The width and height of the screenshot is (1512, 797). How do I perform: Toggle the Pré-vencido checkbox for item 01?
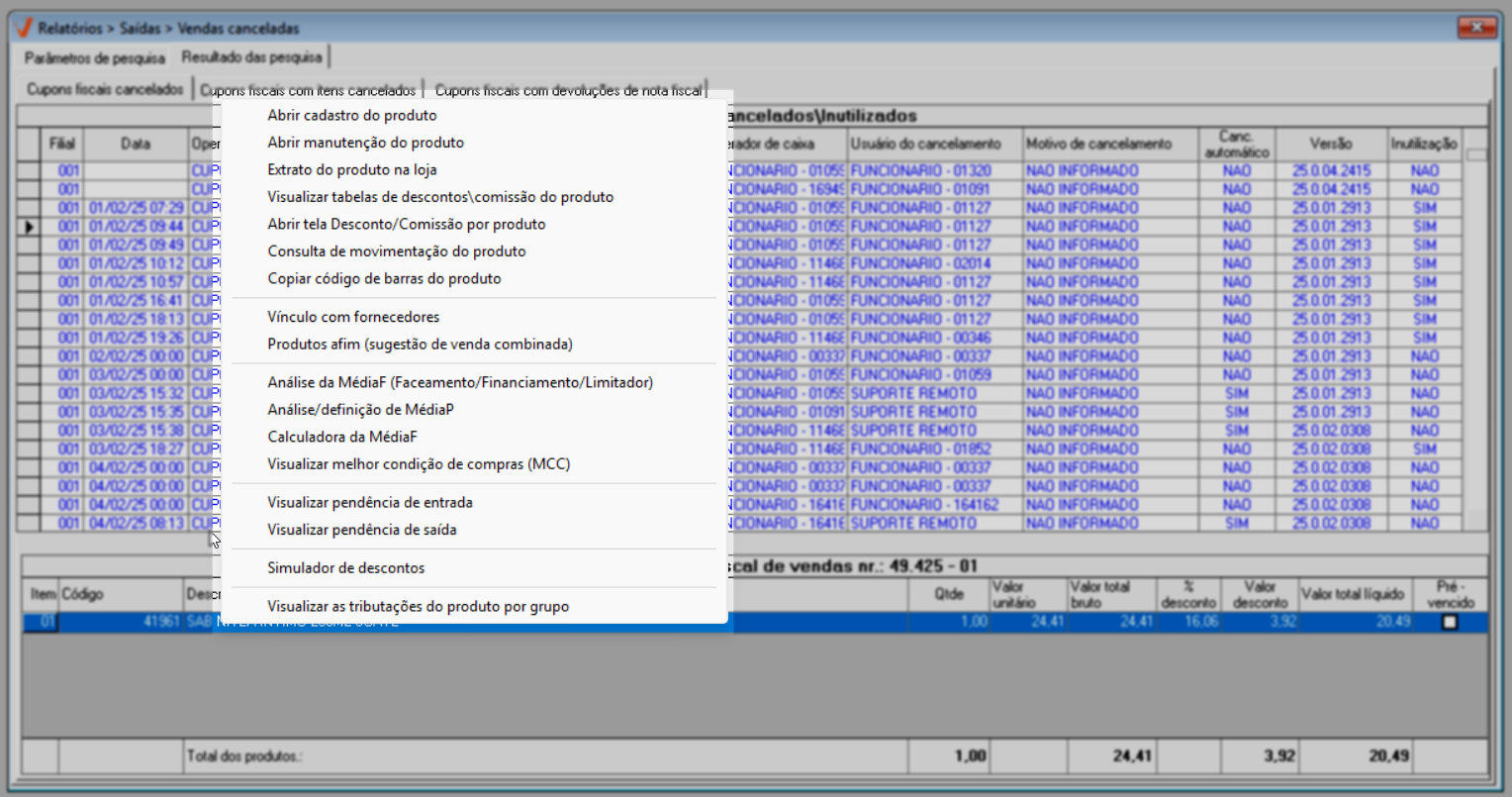(x=1450, y=622)
